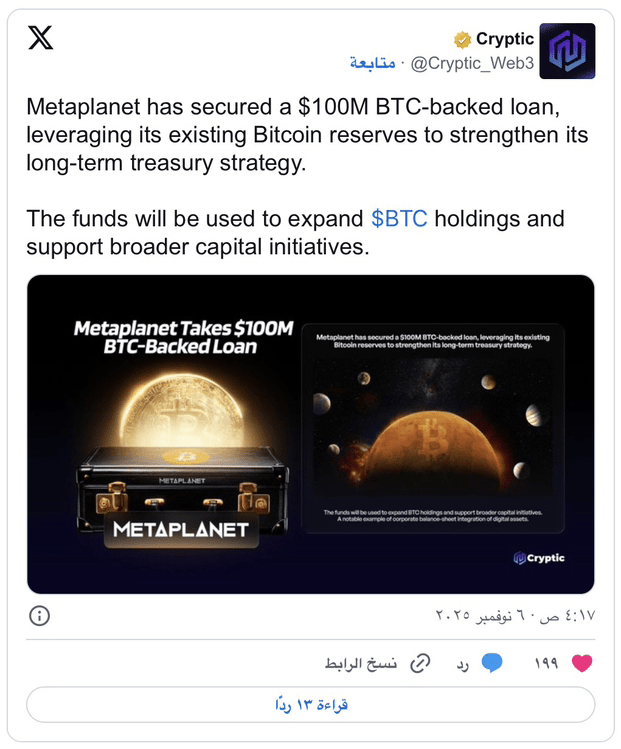Open the Cryptic display name
The width and height of the screenshot is (621, 749).
505,39
